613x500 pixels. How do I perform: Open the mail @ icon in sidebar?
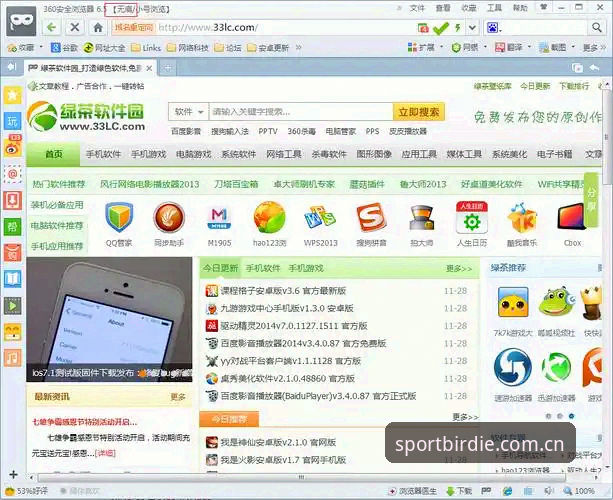(13, 174)
